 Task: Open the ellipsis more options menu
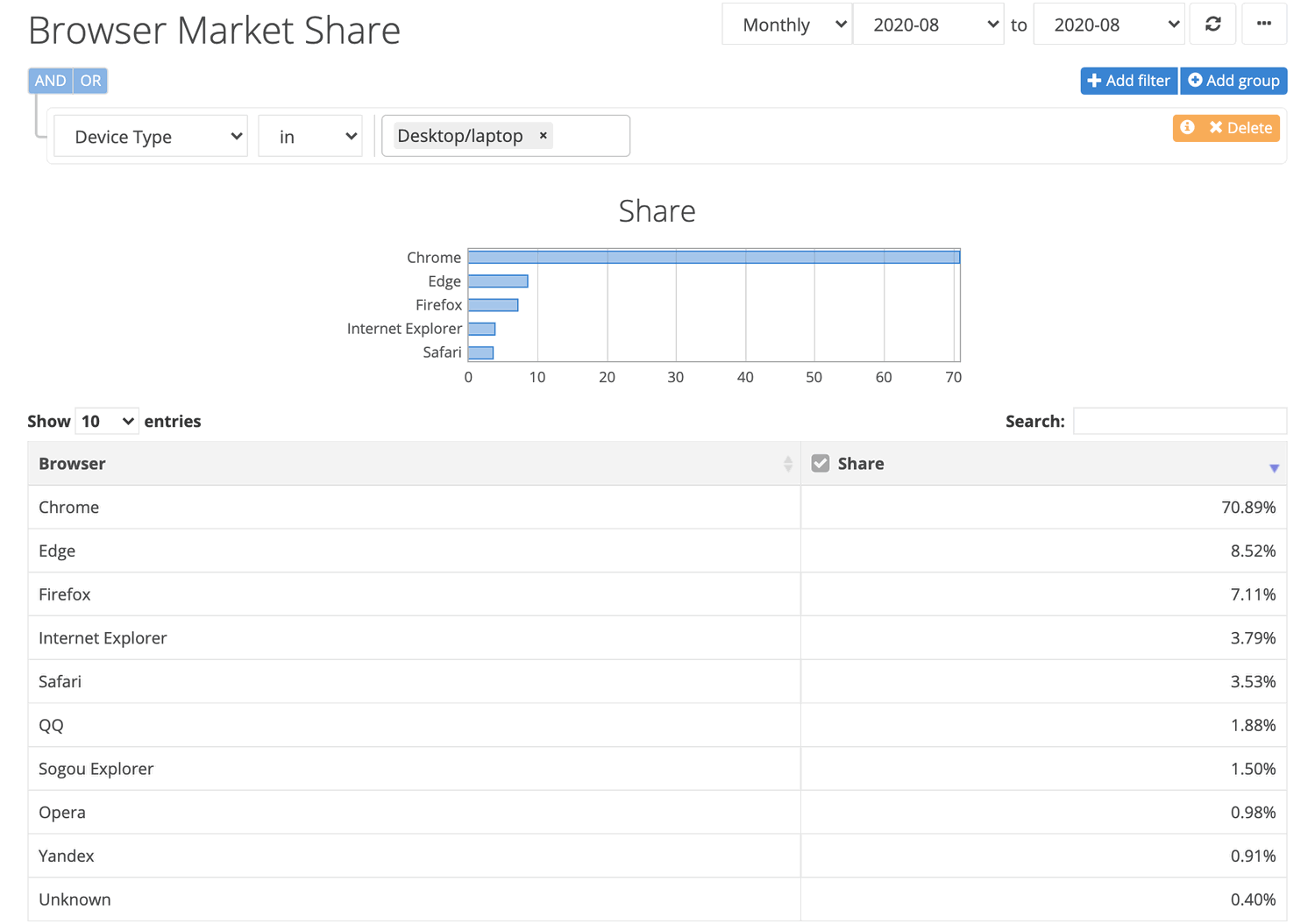click(x=1263, y=24)
